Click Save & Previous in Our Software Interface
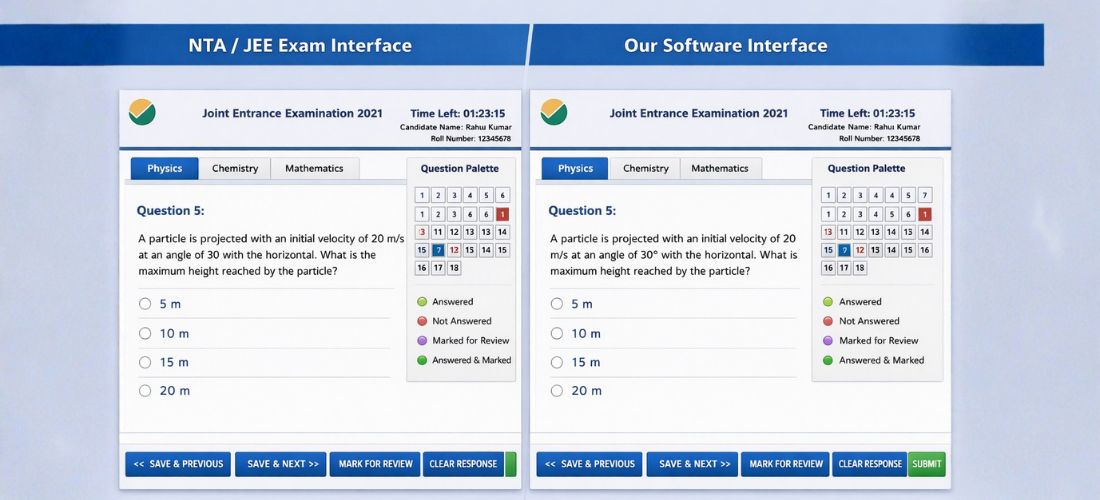Viewport: 1100px width, 500px height. [x=589, y=464]
